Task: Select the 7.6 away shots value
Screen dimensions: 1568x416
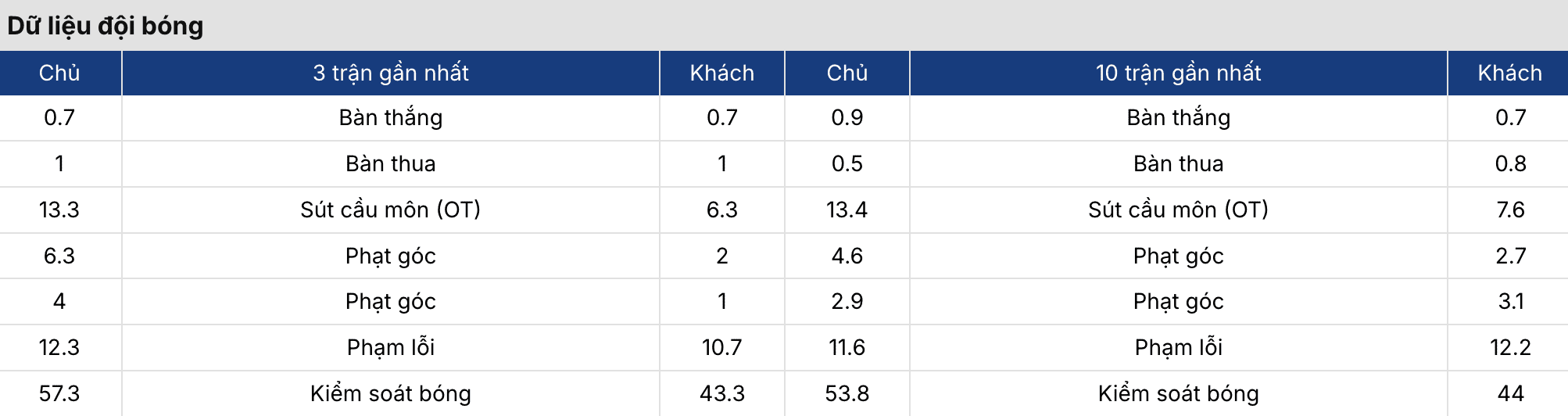Action: click(x=1510, y=210)
